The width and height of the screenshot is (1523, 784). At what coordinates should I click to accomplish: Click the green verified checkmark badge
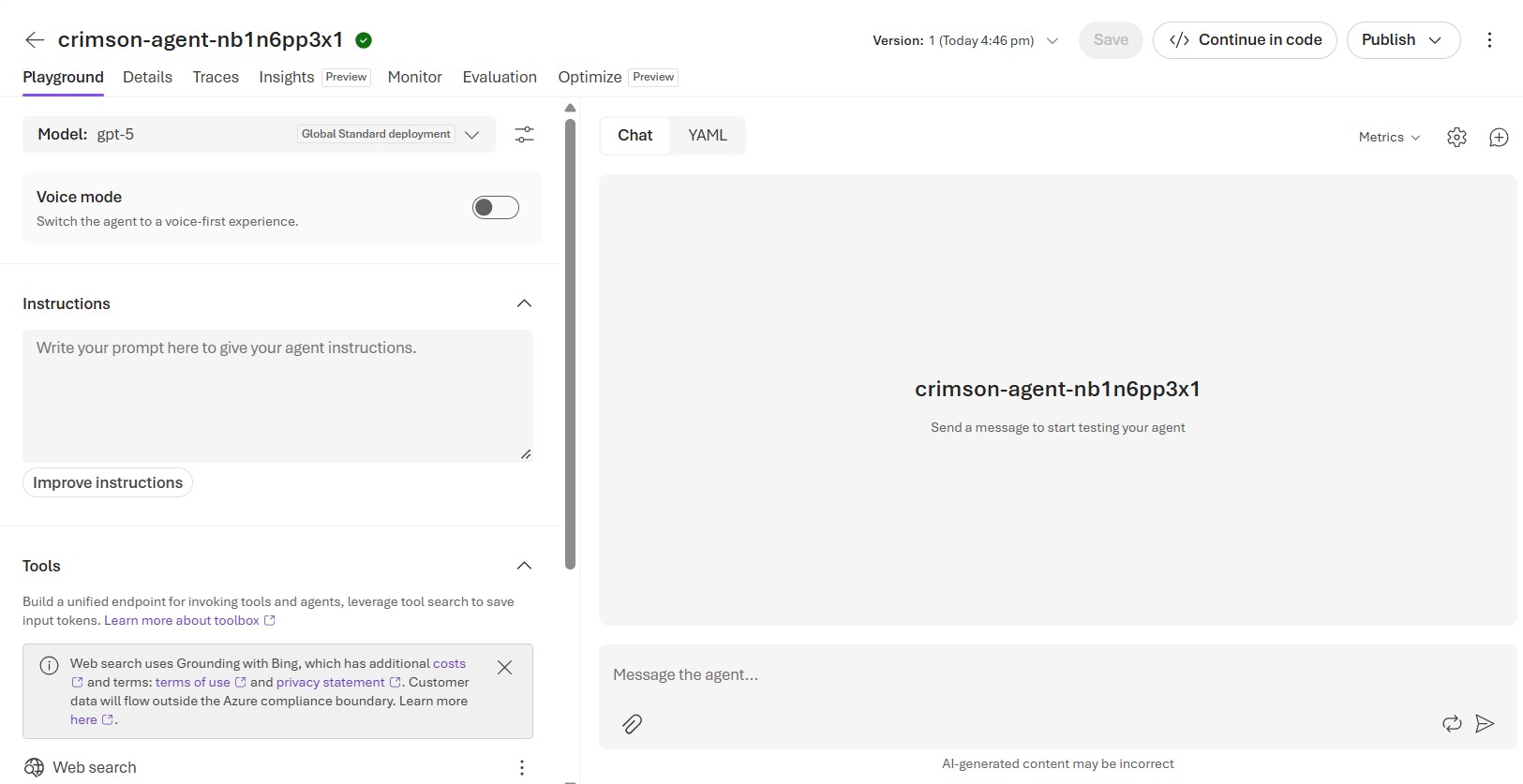pos(364,39)
